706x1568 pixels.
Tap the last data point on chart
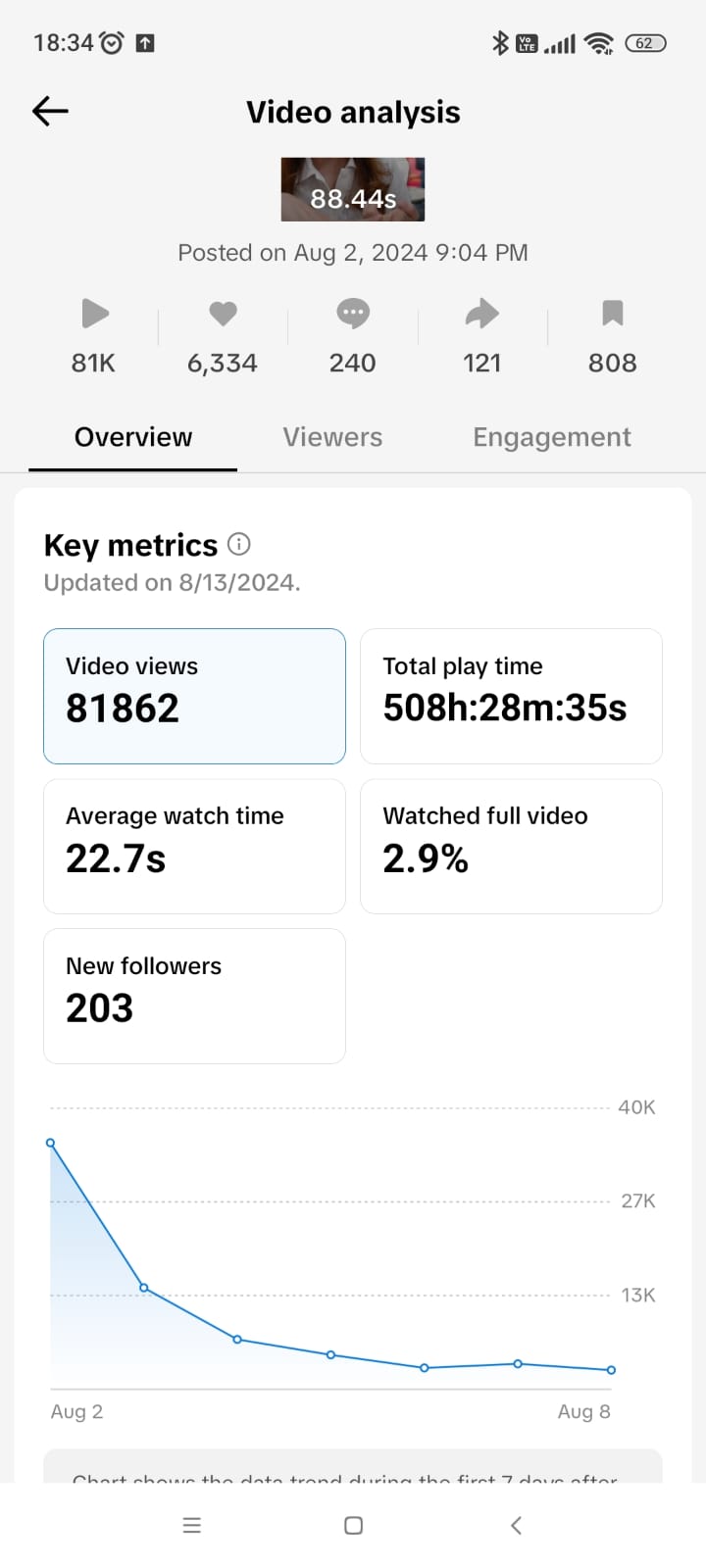(611, 1370)
